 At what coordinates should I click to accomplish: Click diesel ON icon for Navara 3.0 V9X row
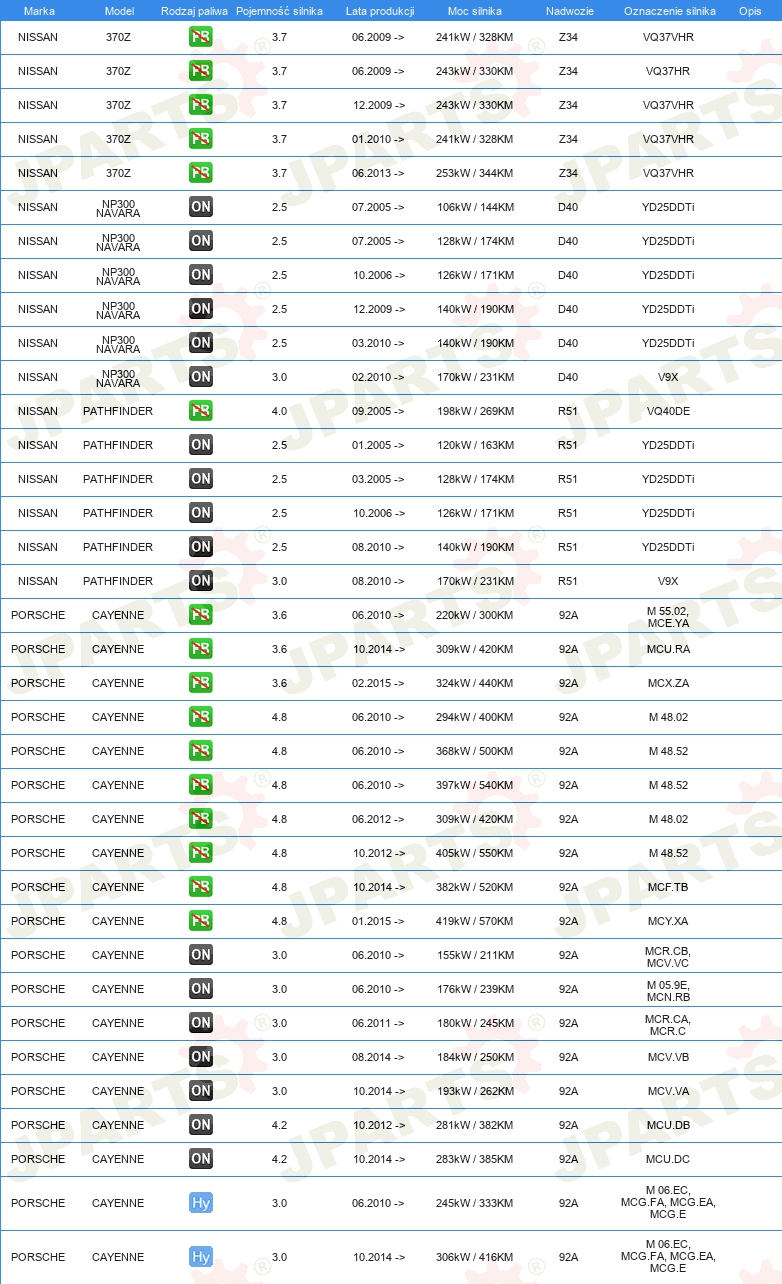click(x=201, y=377)
